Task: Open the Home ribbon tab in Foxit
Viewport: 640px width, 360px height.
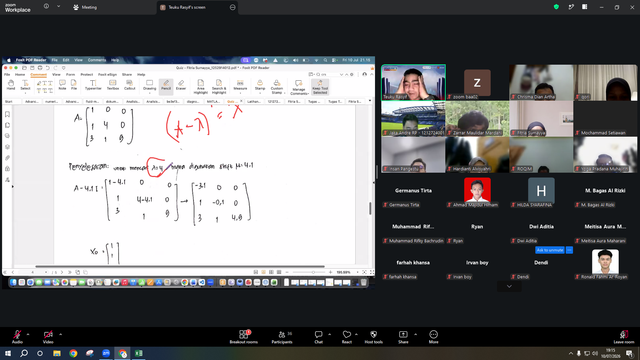Action: pos(20,75)
